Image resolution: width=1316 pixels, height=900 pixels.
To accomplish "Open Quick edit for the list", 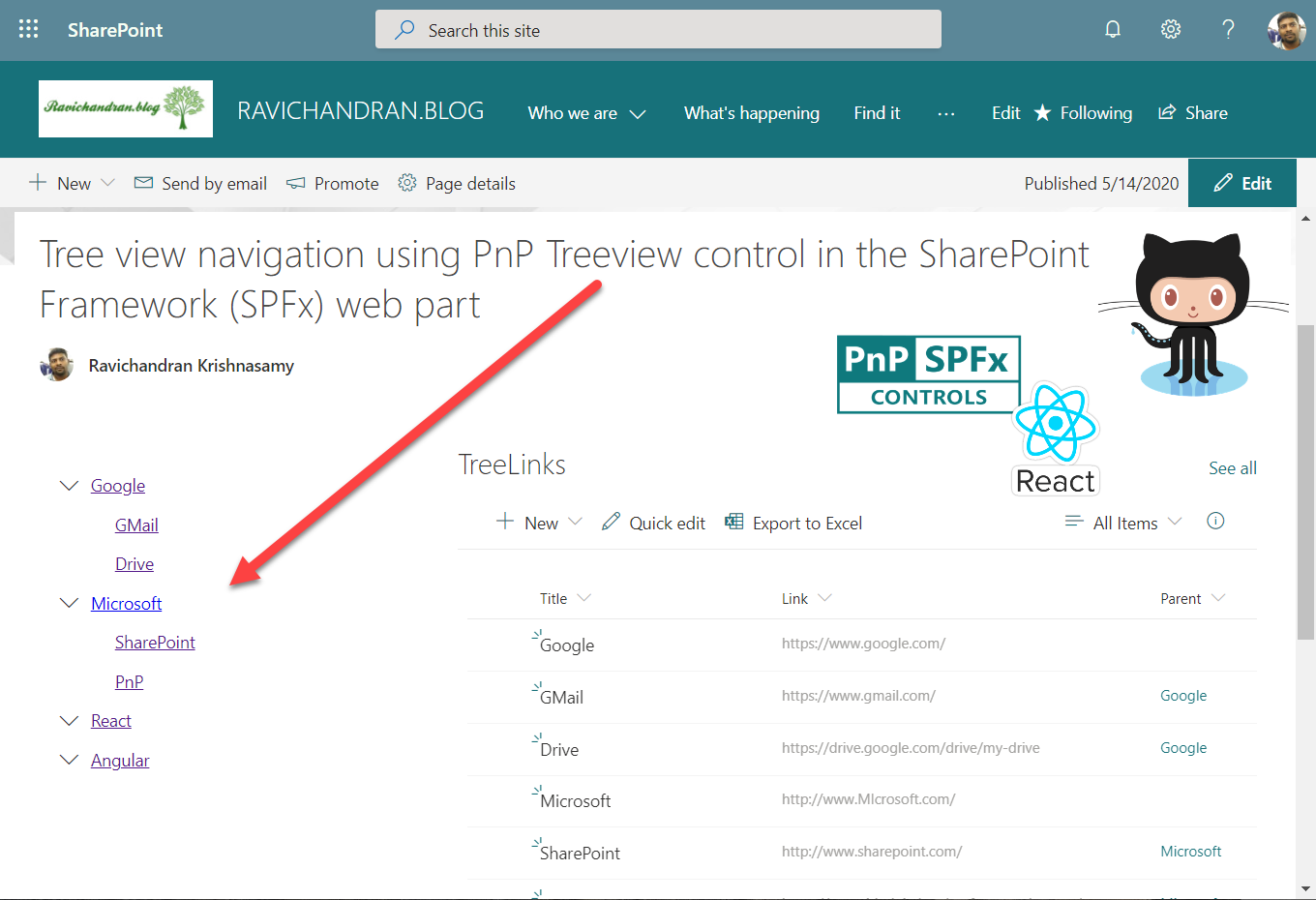I will (653, 523).
